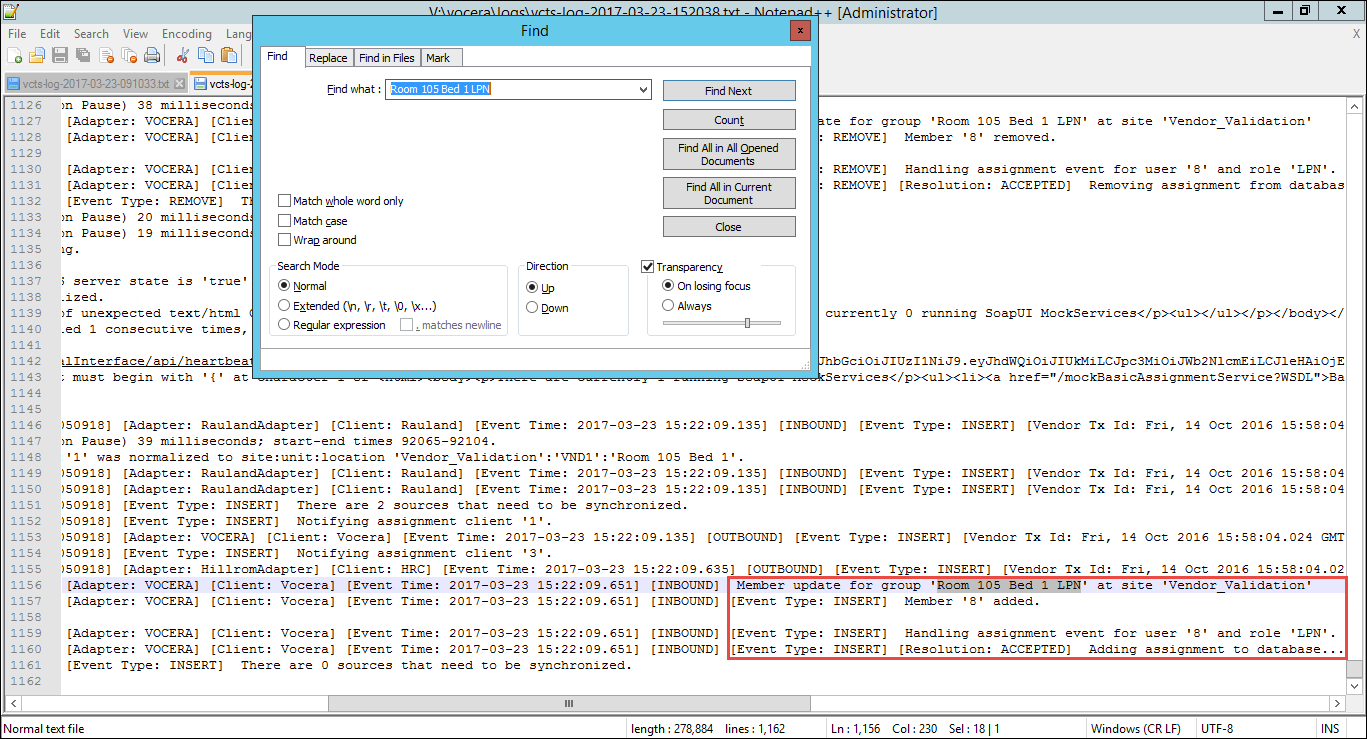This screenshot has width=1367, height=739.
Task: Switch to the Replace tab
Action: [328, 58]
